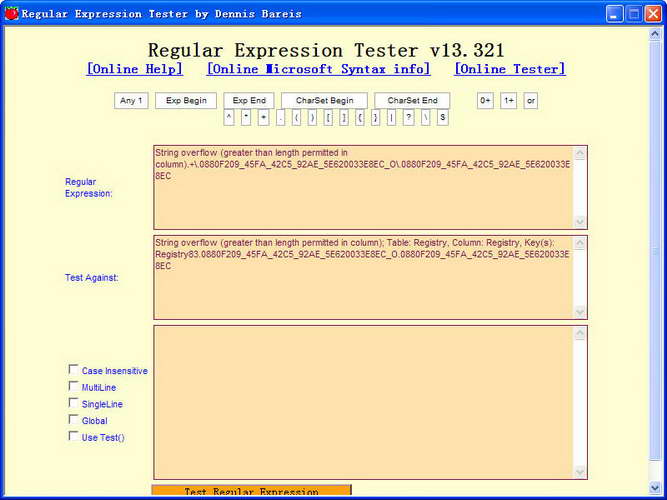Tick the Use Test() checkbox

pyautogui.click(x=74, y=436)
